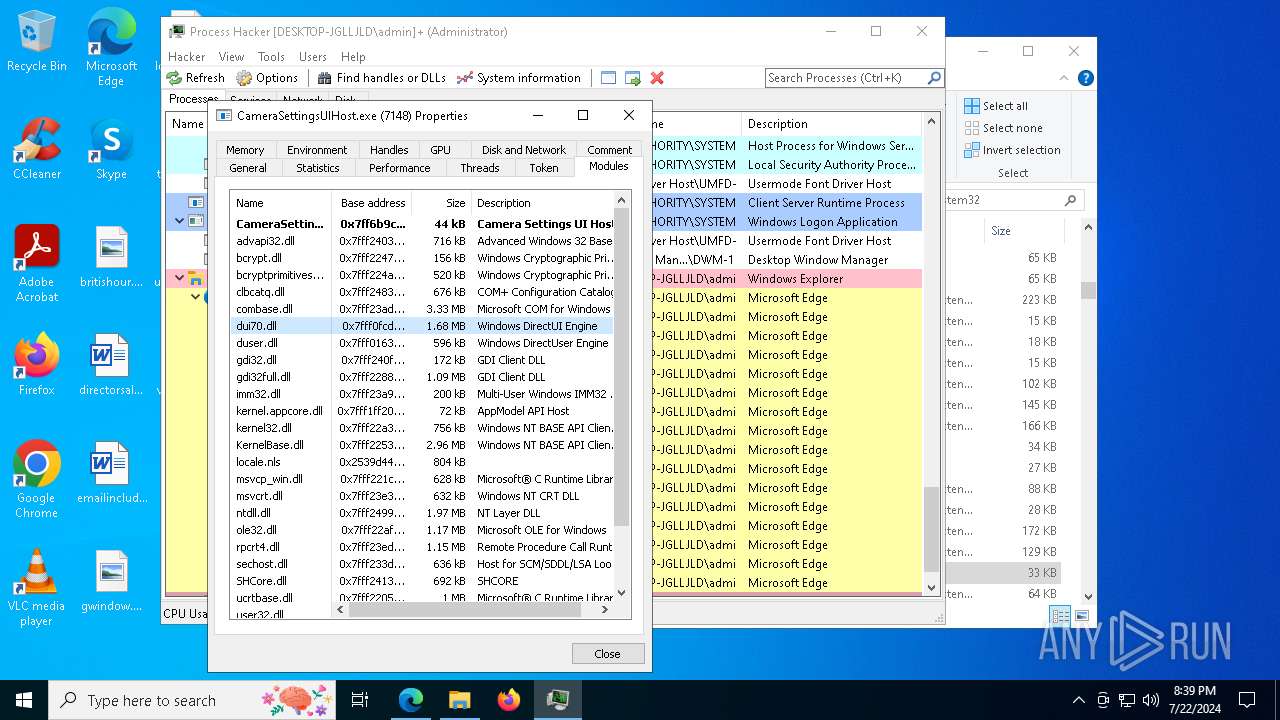This screenshot has width=1280, height=720.
Task: Open the Tools menu
Action: pos(271,57)
